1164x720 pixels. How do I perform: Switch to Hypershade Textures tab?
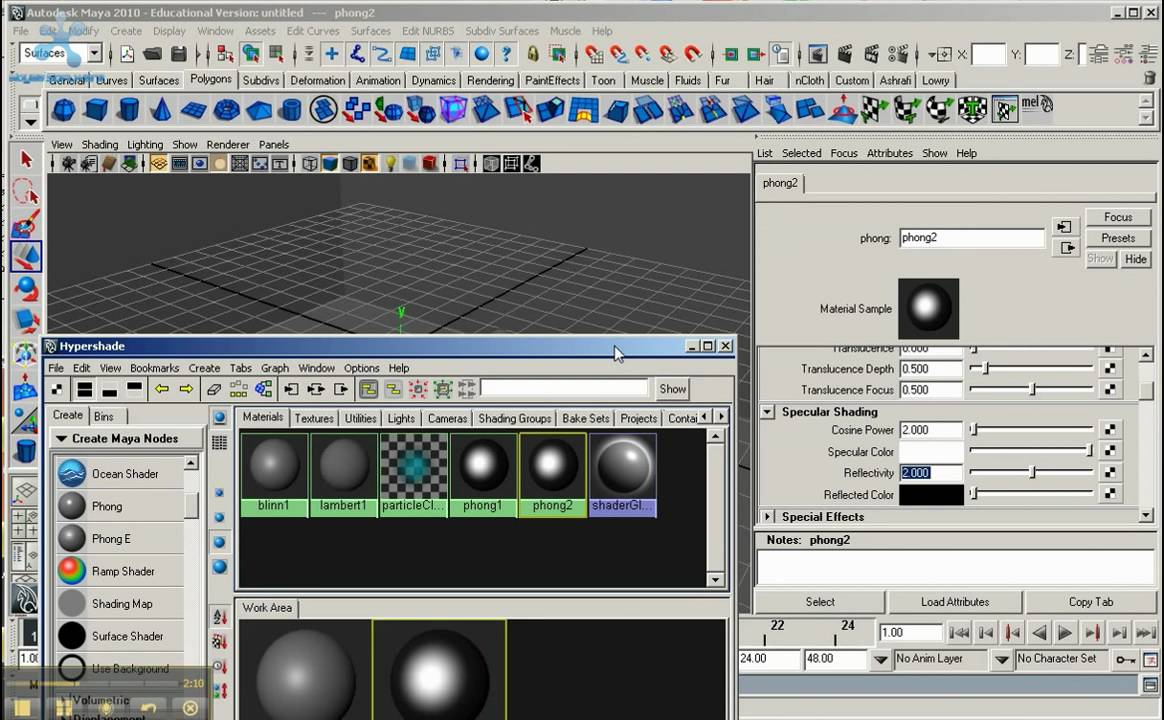tap(314, 419)
